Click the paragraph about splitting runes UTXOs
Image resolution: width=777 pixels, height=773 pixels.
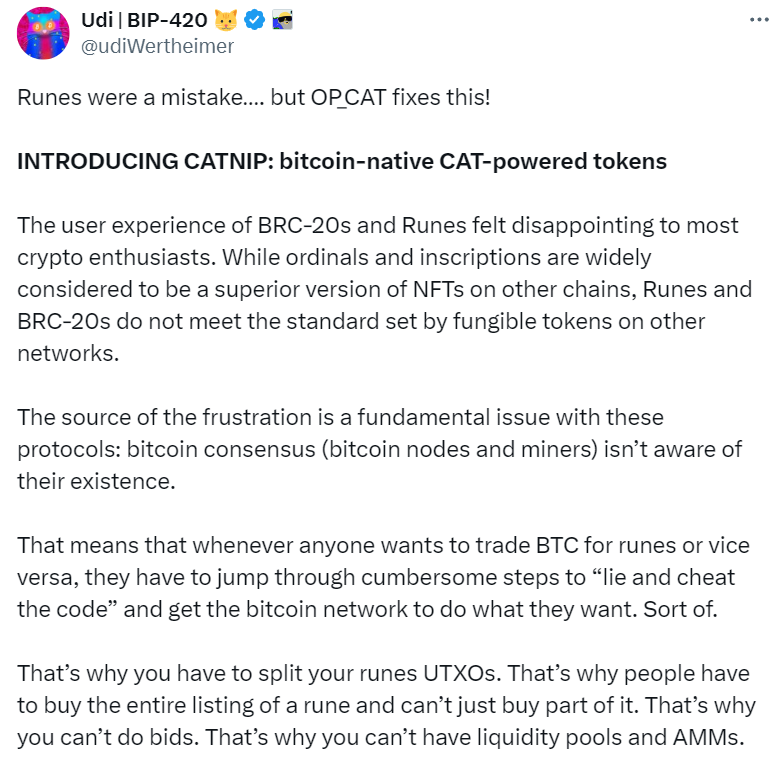point(378,705)
